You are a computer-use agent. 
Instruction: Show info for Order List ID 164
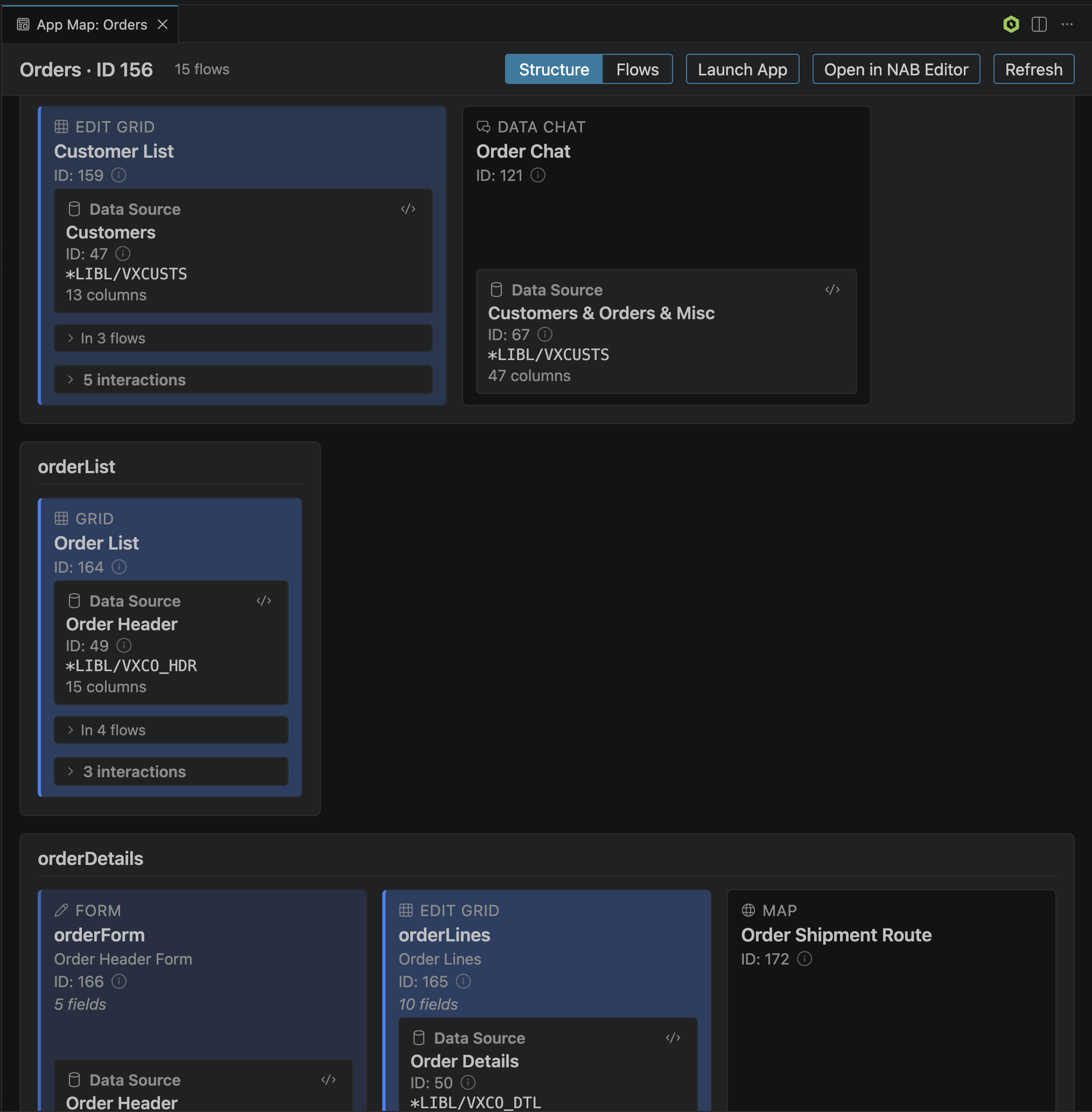(x=118, y=567)
